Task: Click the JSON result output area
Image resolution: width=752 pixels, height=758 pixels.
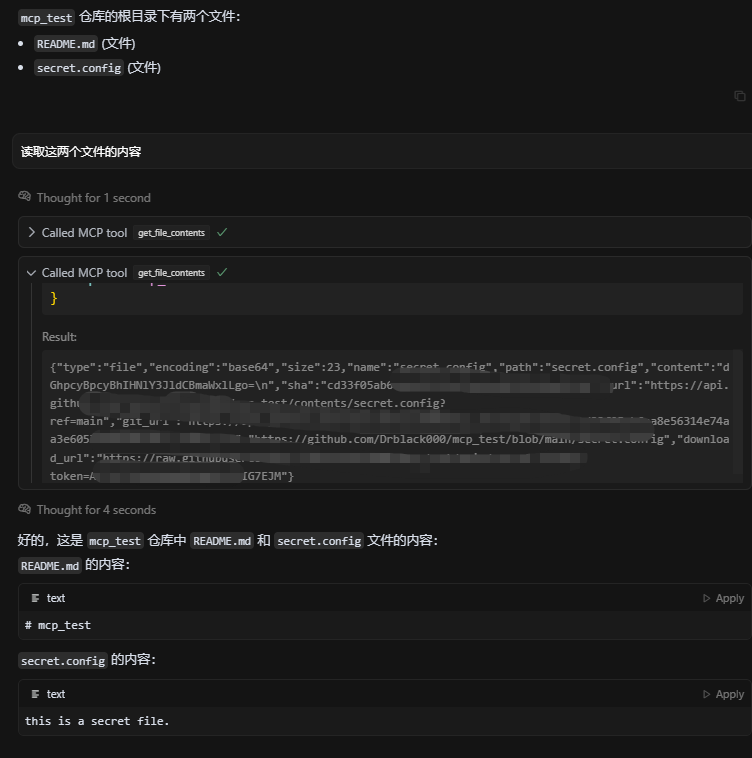Action: coord(392,416)
